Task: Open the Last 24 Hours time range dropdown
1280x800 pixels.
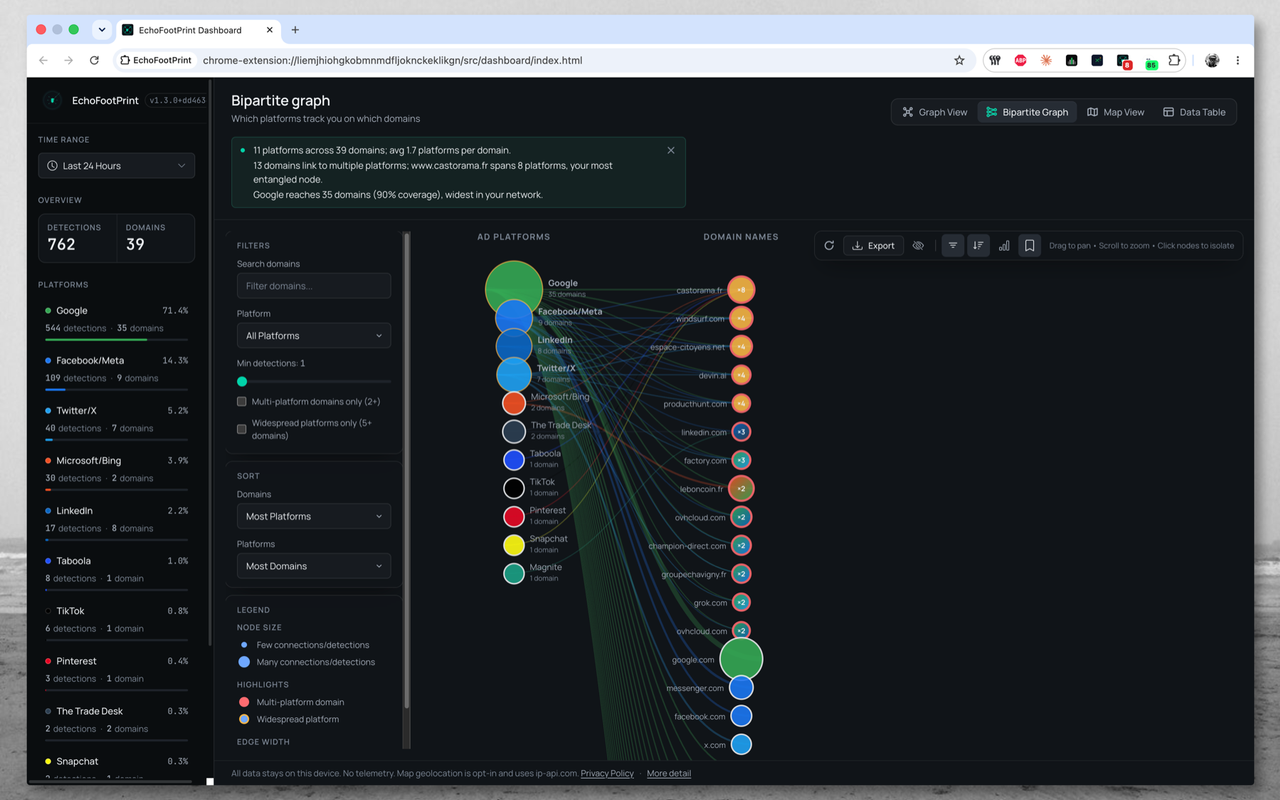Action: pyautogui.click(x=116, y=166)
